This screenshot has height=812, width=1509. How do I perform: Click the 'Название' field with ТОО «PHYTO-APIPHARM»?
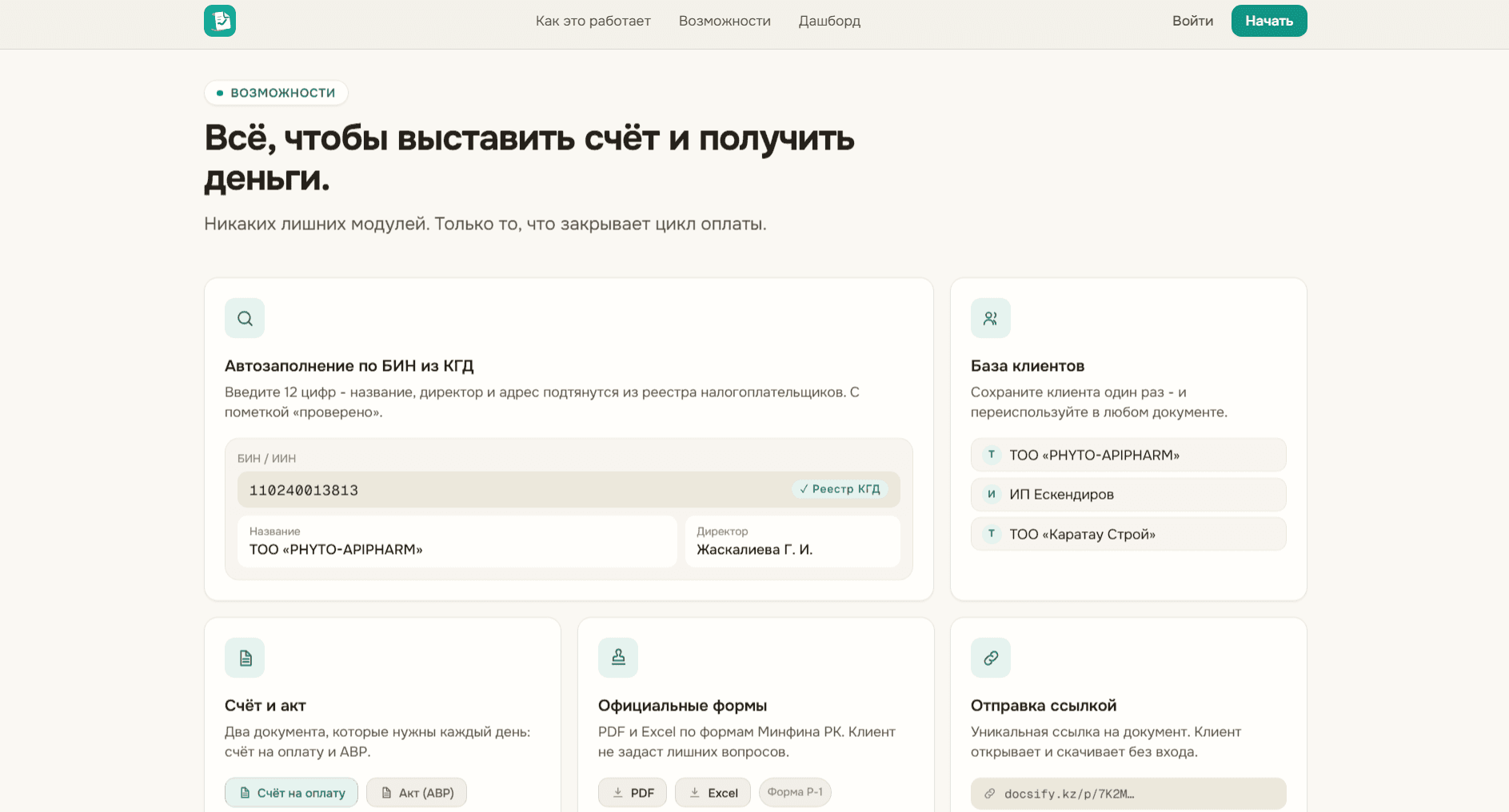click(x=457, y=542)
